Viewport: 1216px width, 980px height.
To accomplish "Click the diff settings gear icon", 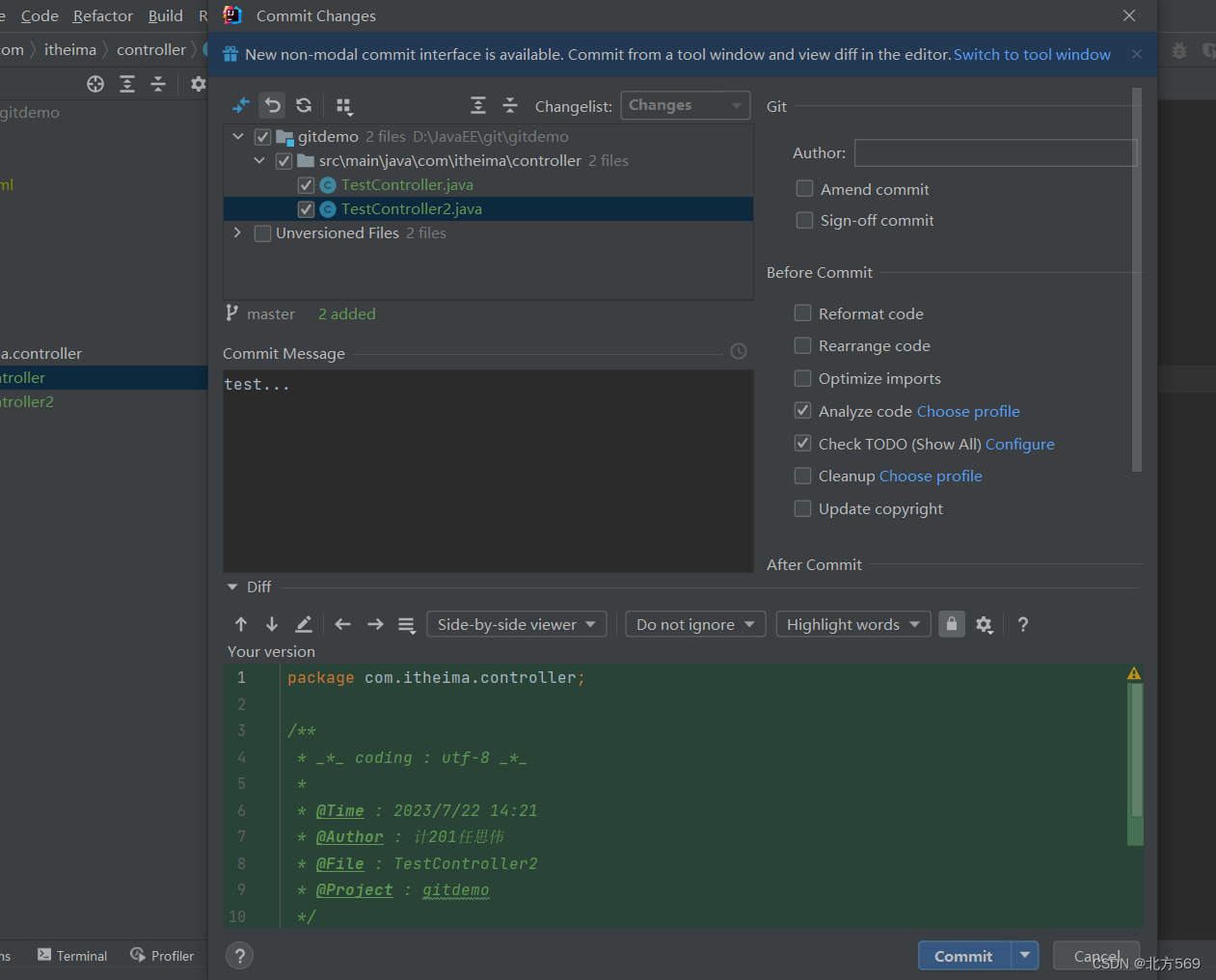I will coord(985,624).
